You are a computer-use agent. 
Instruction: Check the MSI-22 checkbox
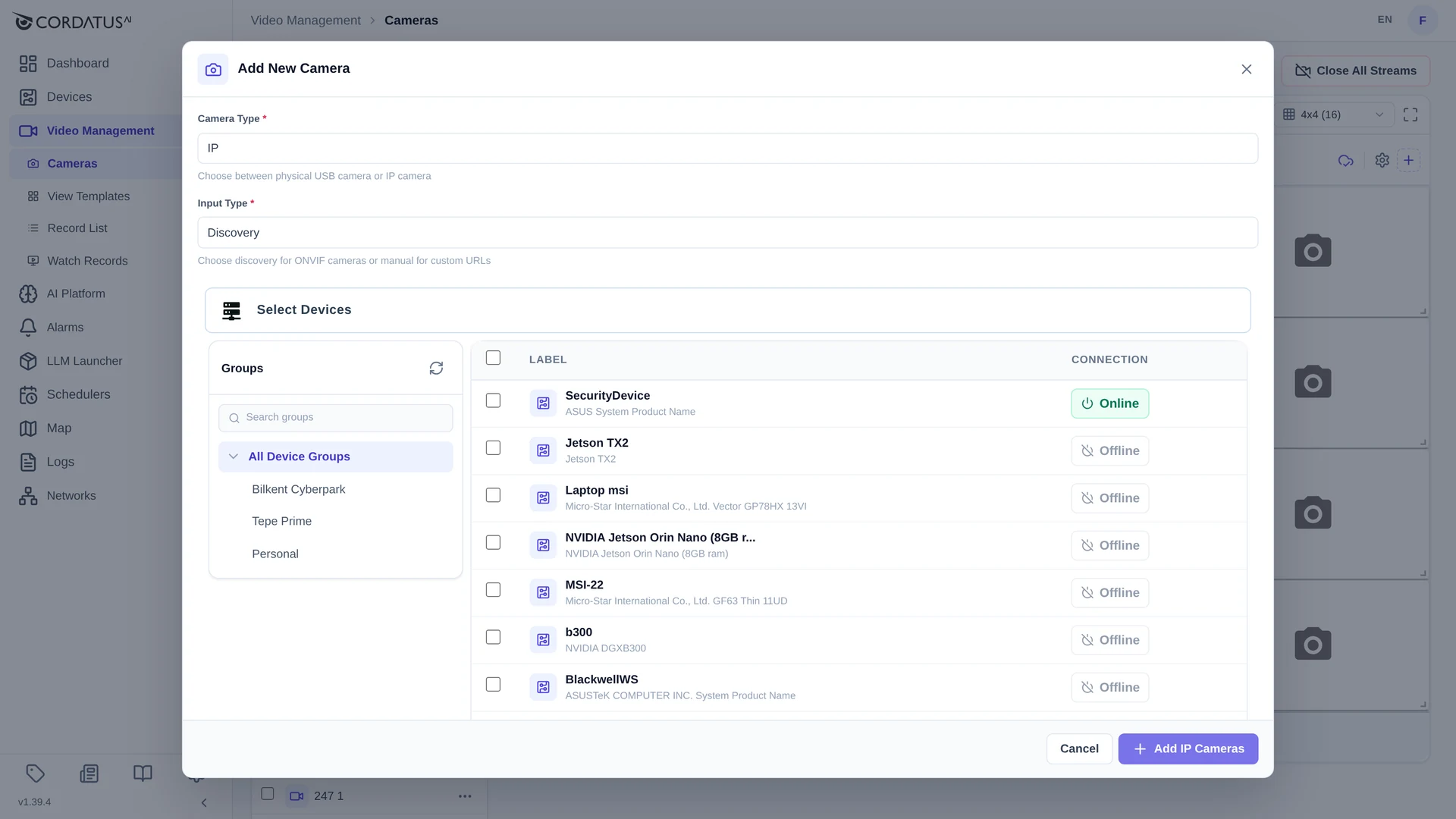(x=493, y=590)
